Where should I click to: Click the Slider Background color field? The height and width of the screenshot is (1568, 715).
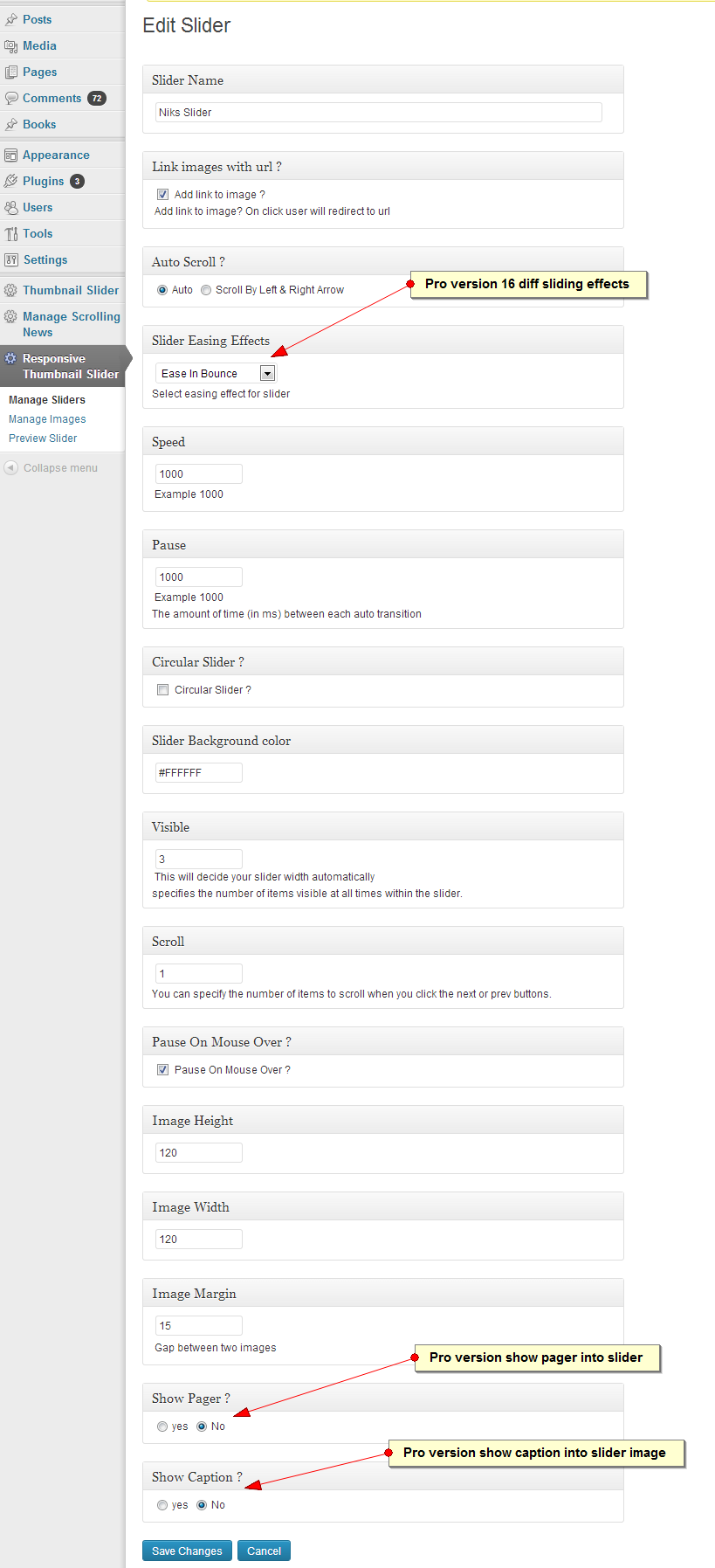coord(199,772)
